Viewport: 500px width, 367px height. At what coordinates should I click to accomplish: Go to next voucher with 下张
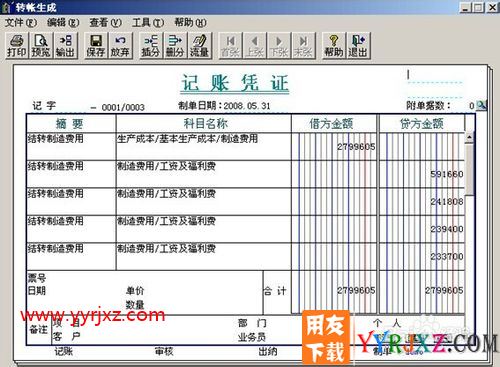click(x=279, y=46)
